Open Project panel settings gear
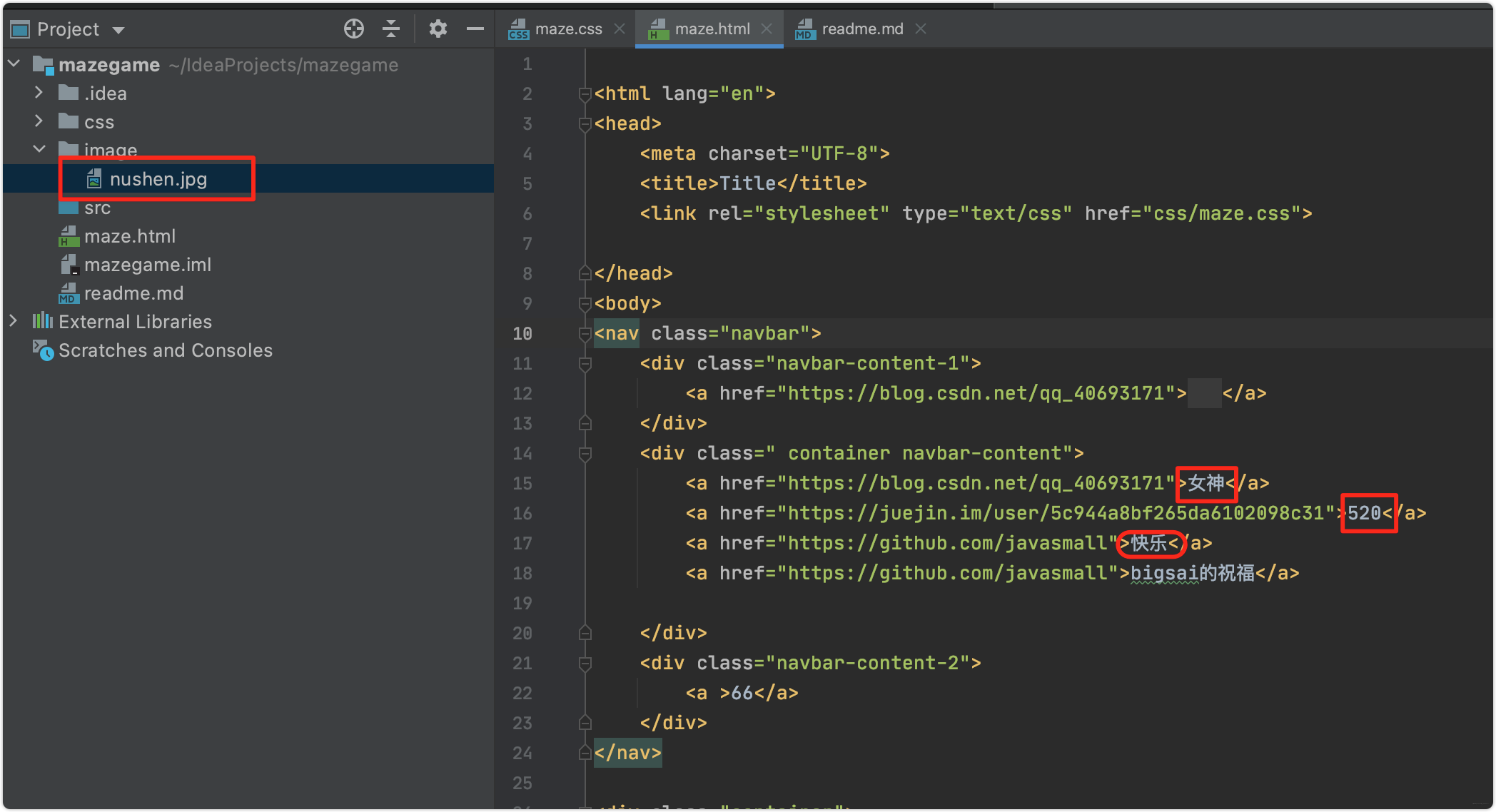The image size is (1496, 812). click(x=438, y=29)
